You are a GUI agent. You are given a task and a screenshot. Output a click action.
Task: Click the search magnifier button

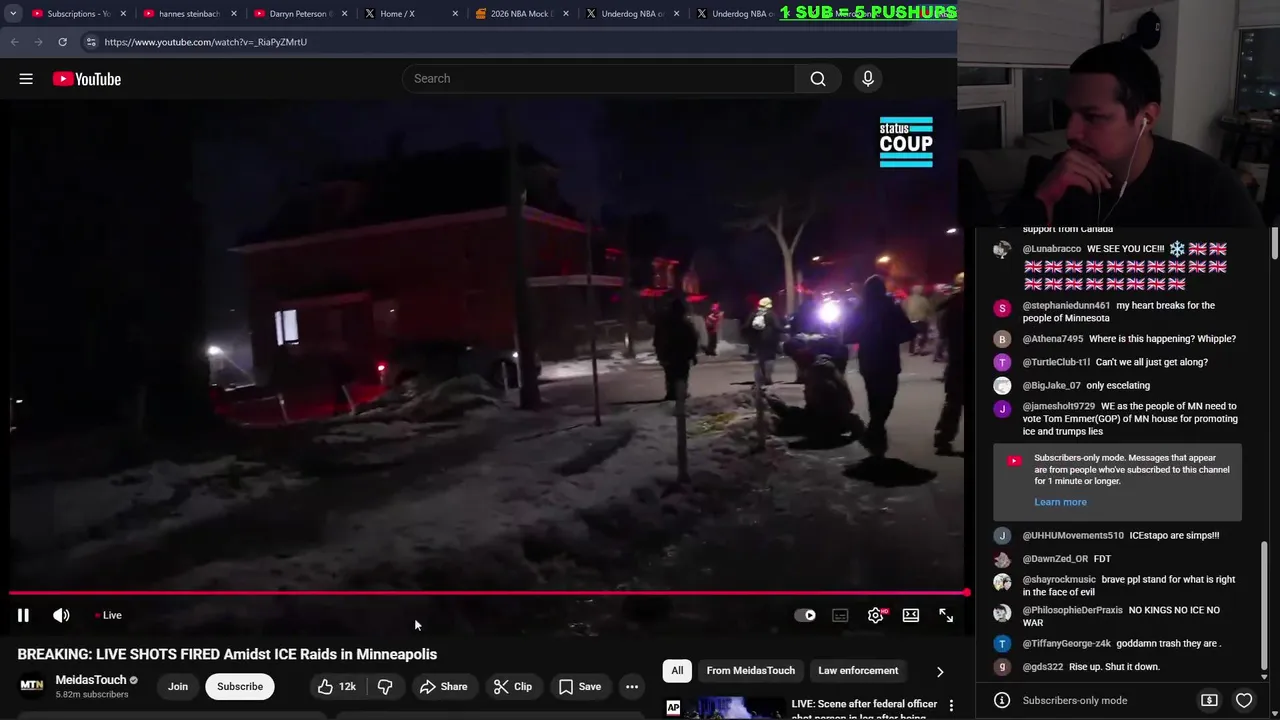[x=818, y=79]
